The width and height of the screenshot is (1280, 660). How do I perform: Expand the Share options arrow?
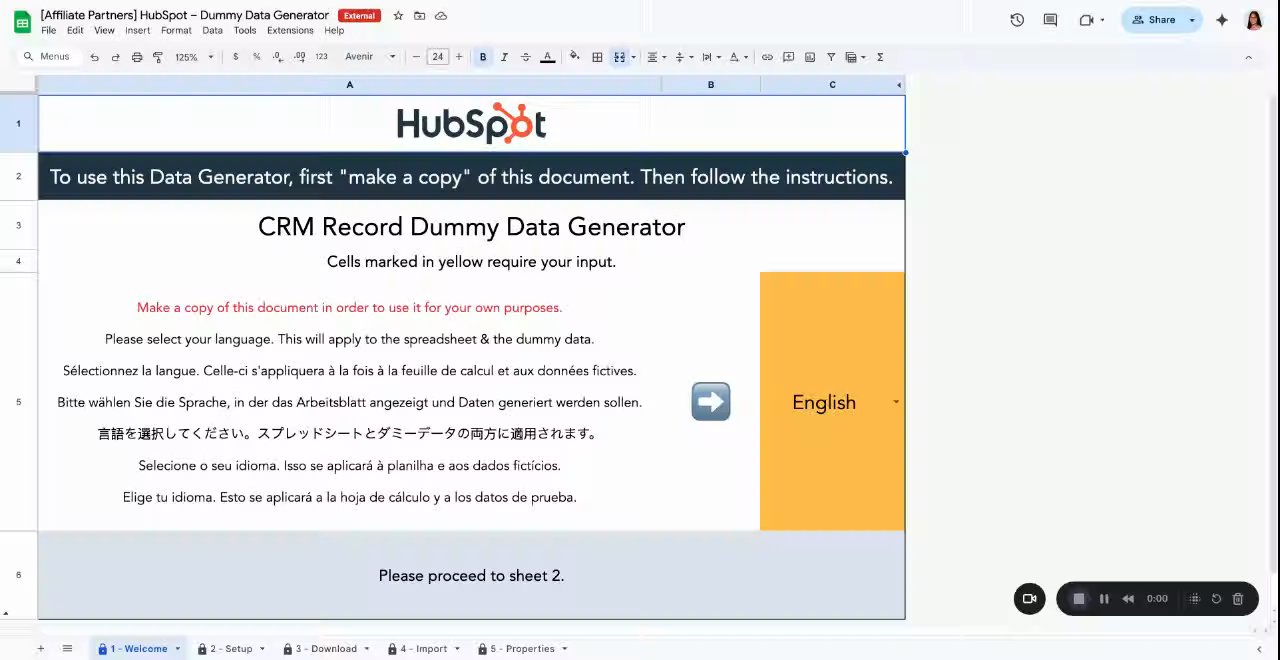[1192, 20]
